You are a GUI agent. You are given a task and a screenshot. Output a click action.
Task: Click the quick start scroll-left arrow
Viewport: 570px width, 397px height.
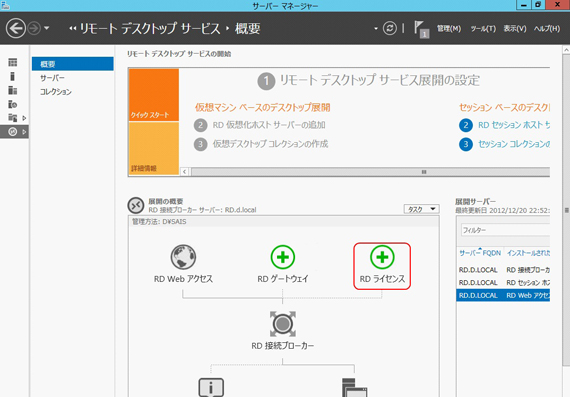click(185, 172)
